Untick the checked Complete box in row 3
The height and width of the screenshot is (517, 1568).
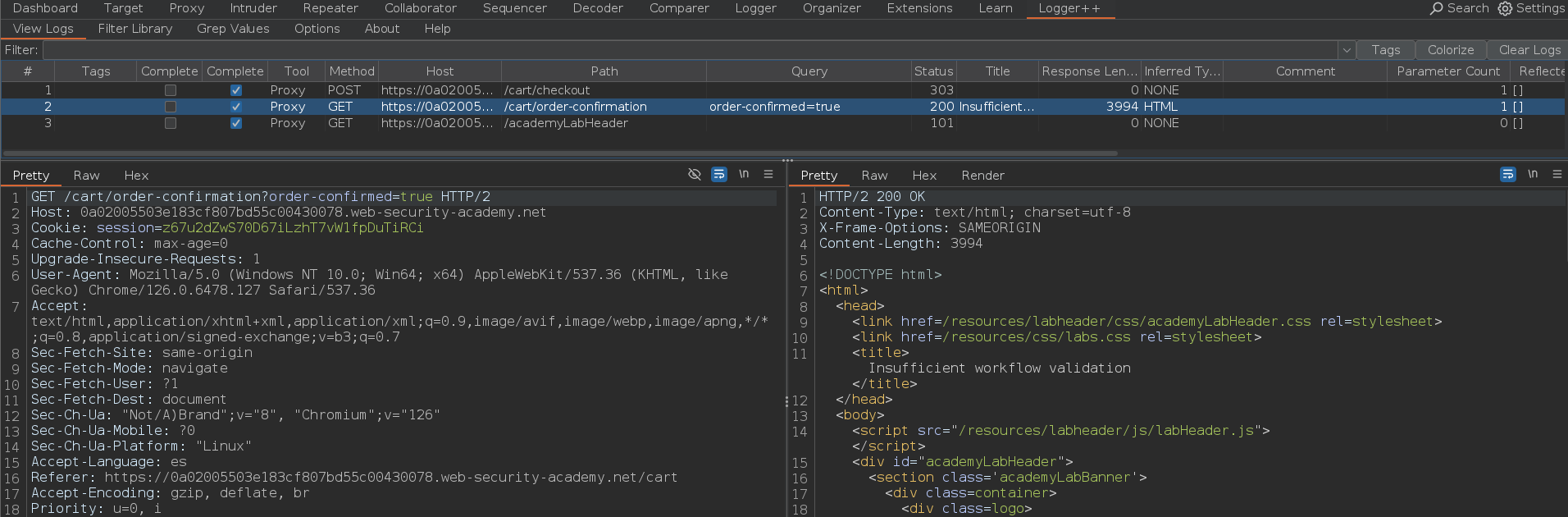pos(236,123)
